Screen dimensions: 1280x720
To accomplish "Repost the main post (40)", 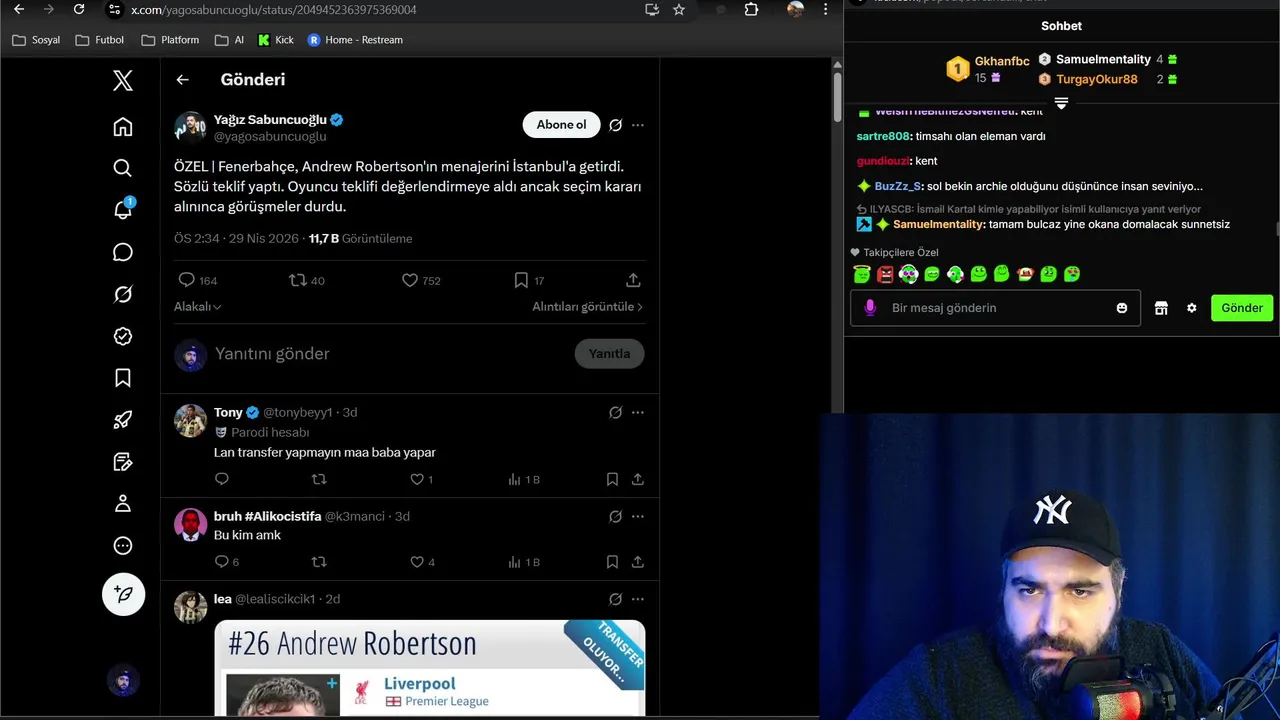I will [x=306, y=281].
